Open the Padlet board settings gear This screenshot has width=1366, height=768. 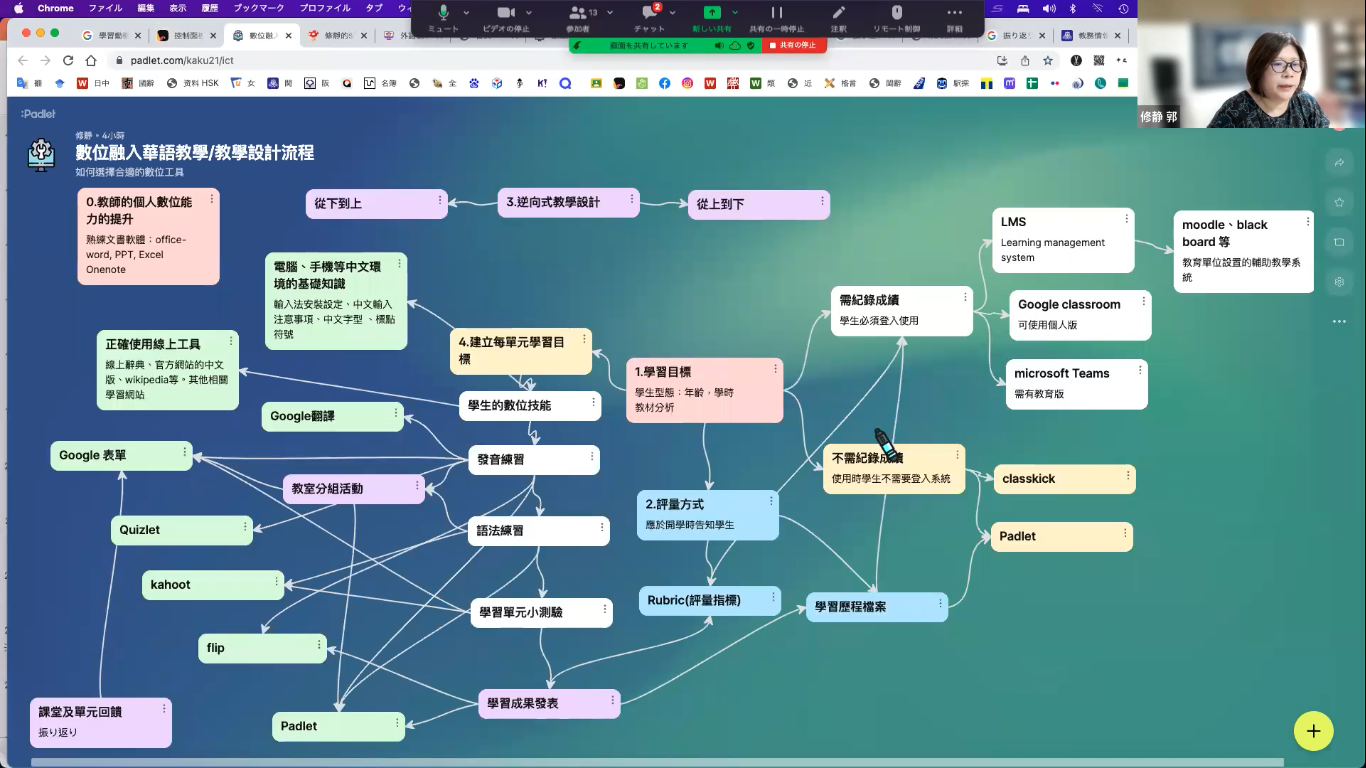[x=1339, y=282]
